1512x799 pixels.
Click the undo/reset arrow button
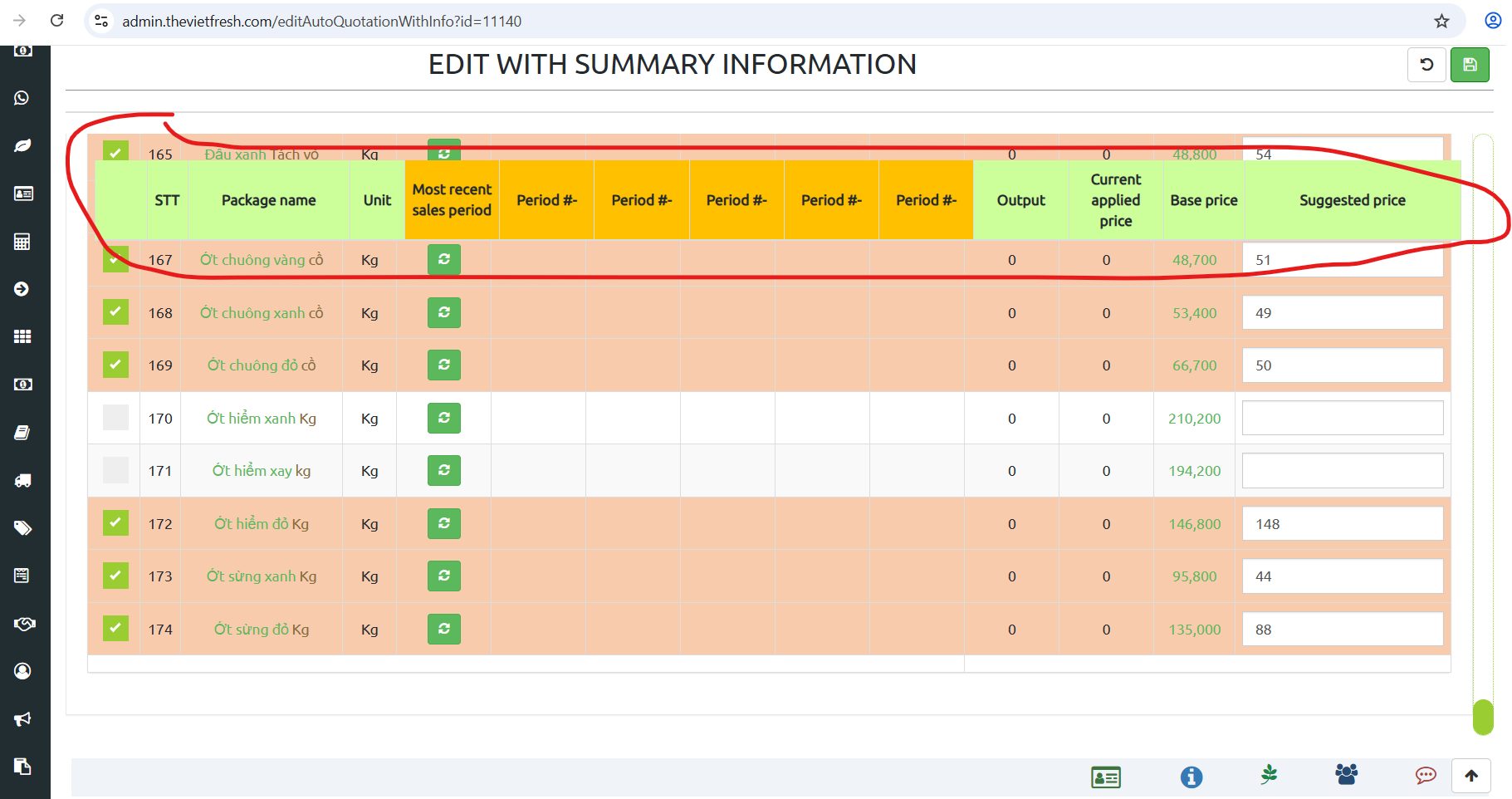pos(1426,65)
